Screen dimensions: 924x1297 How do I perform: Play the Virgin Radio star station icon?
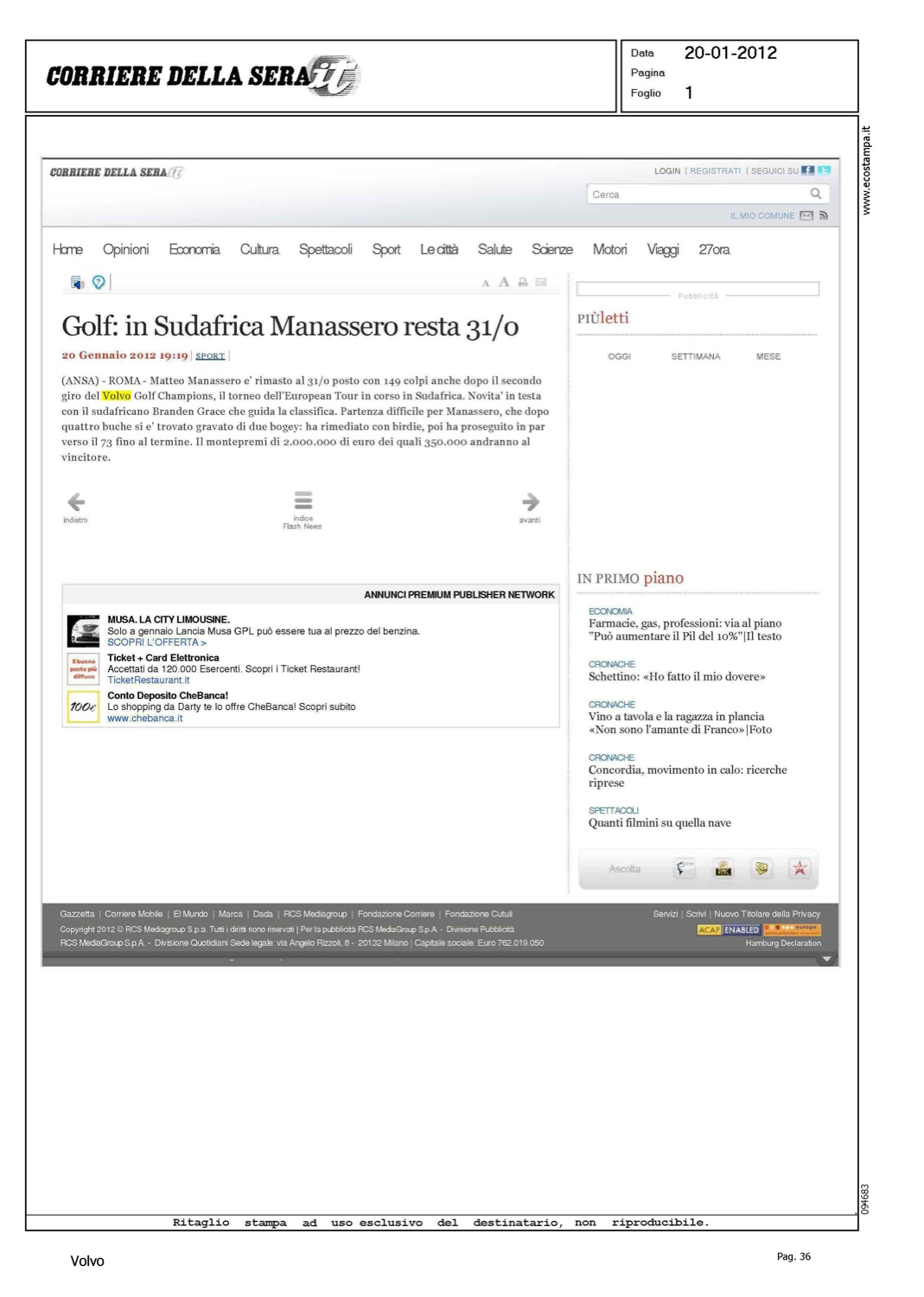(x=800, y=868)
